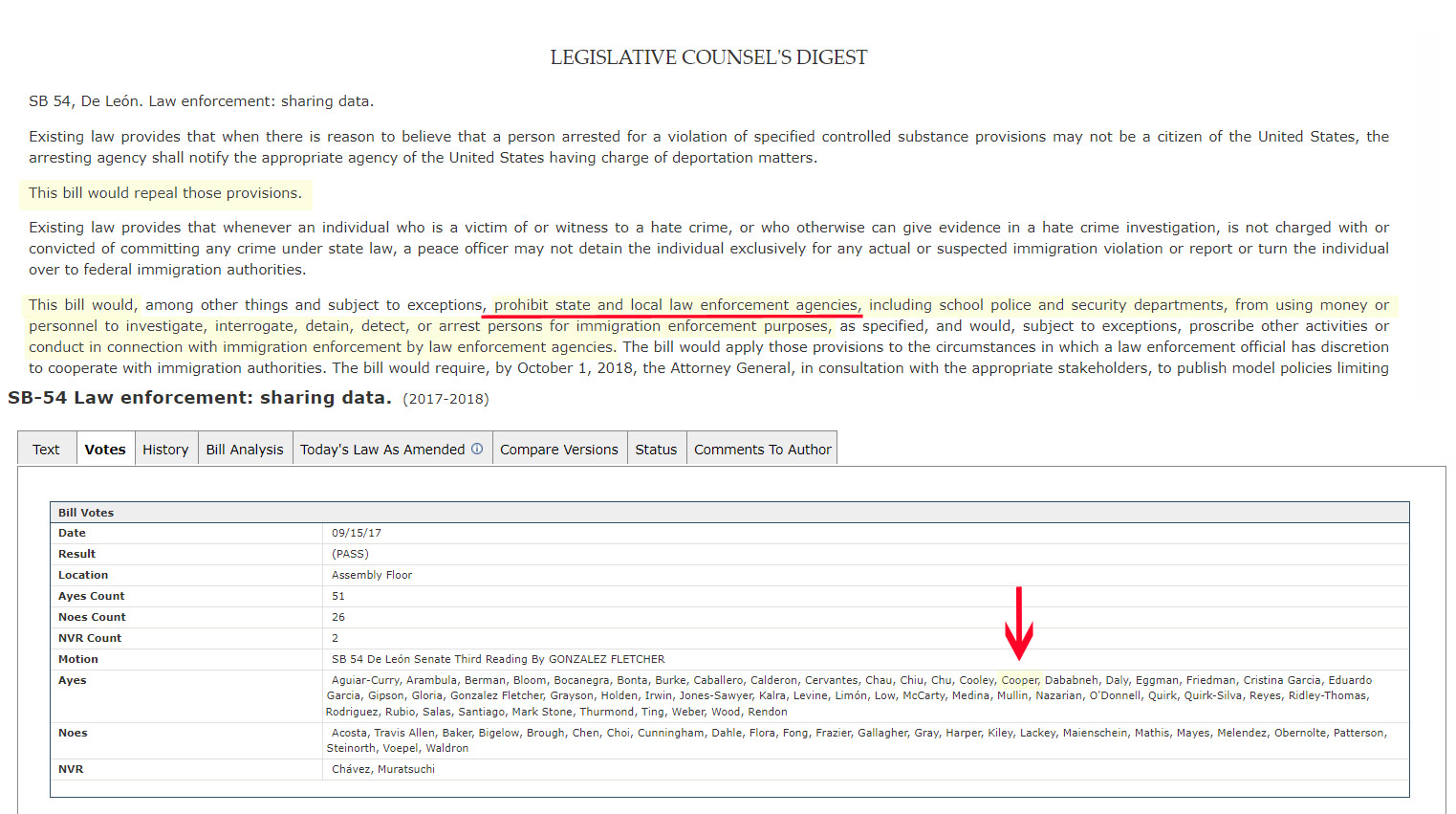Open the Bill Analysis tab

pyautogui.click(x=245, y=450)
